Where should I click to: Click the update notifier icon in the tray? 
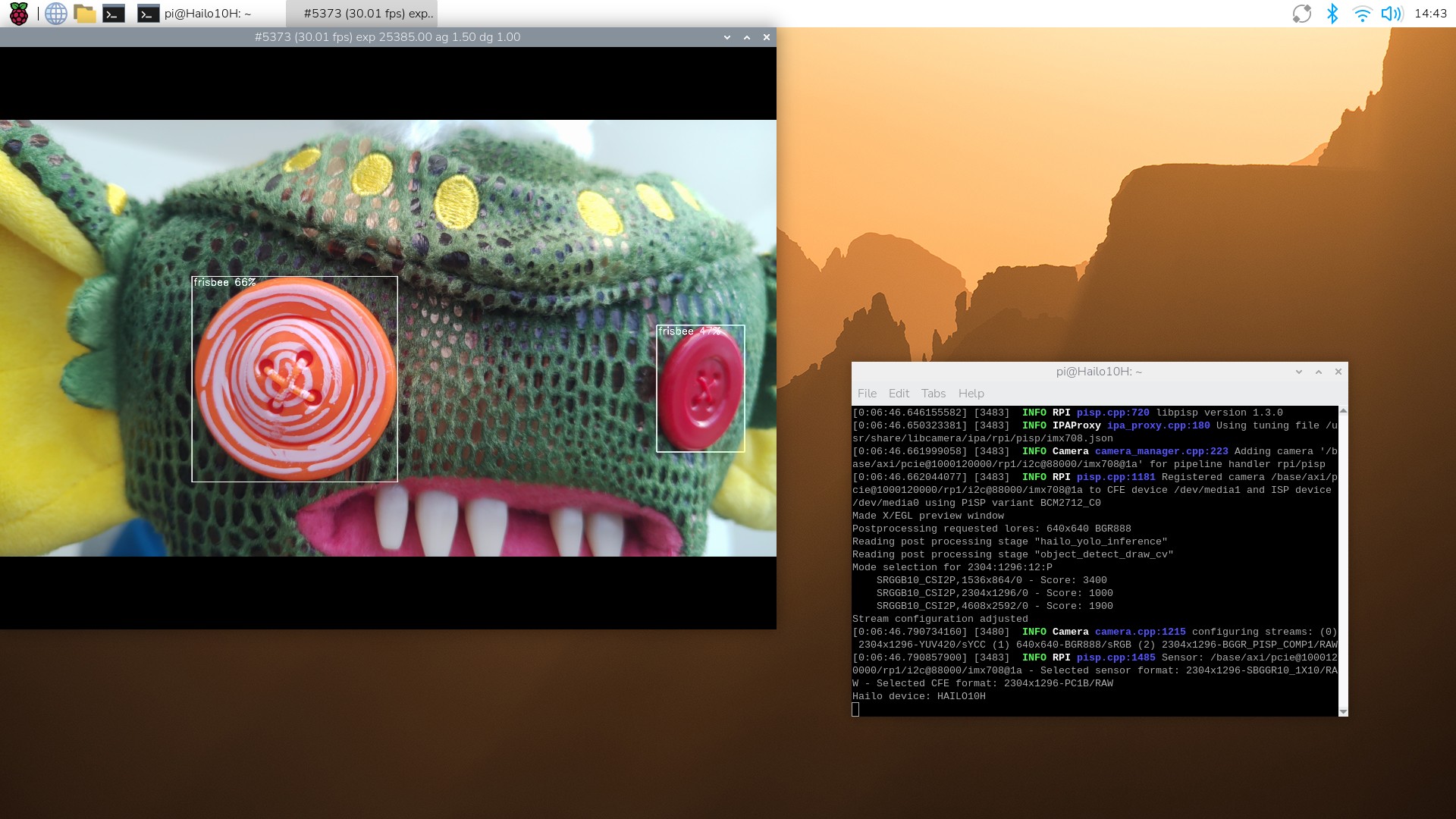[1302, 13]
